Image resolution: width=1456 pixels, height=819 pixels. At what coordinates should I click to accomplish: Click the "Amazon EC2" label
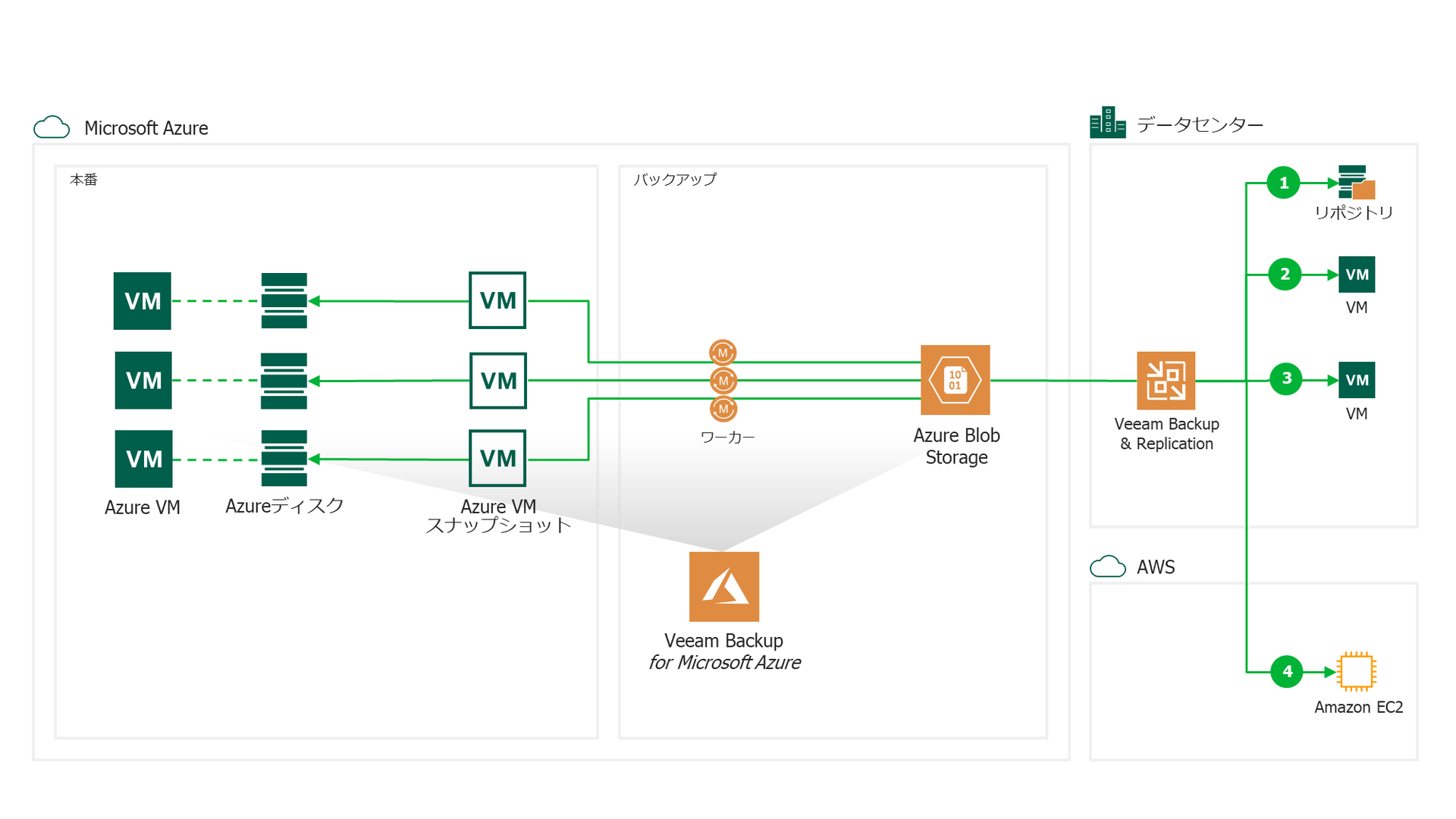click(x=1358, y=707)
